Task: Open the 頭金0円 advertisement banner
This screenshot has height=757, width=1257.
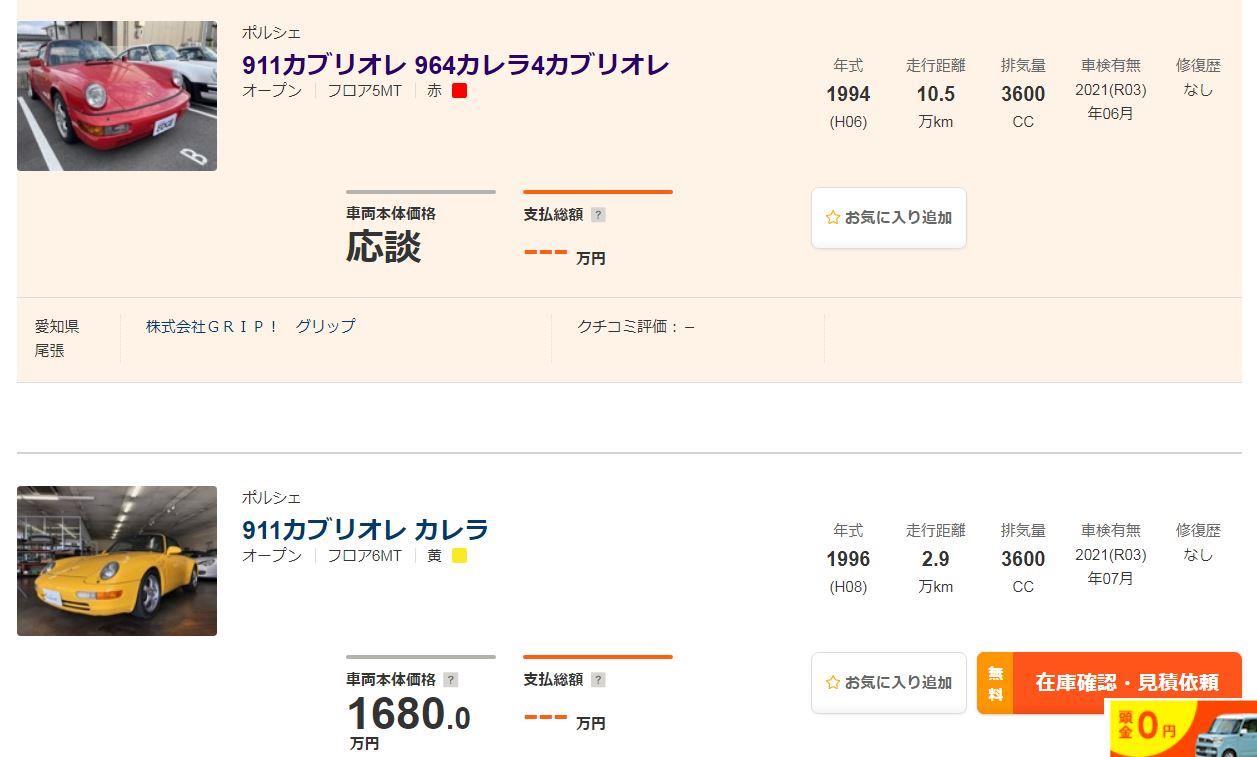Action: click(x=1181, y=728)
